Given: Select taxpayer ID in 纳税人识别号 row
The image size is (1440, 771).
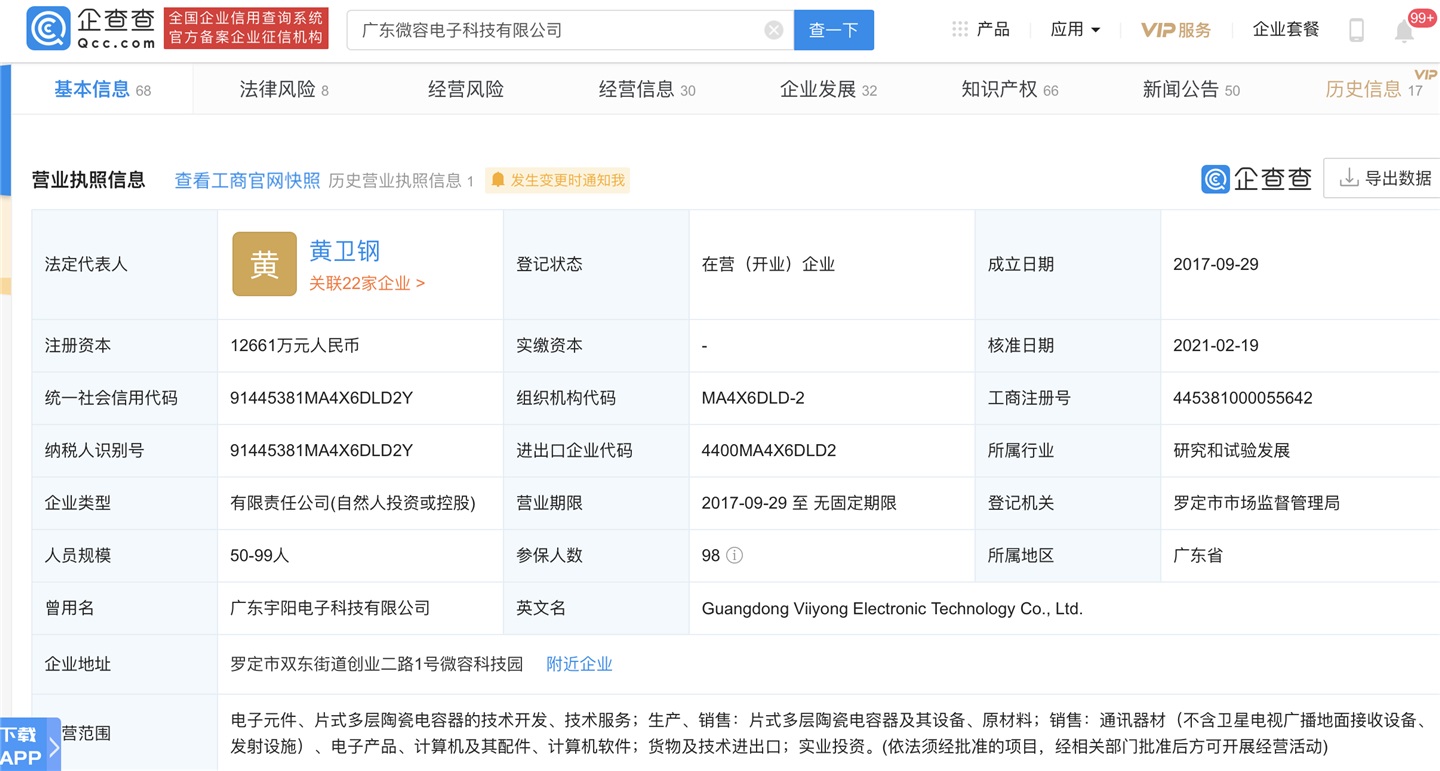Looking at the screenshot, I should tap(321, 450).
